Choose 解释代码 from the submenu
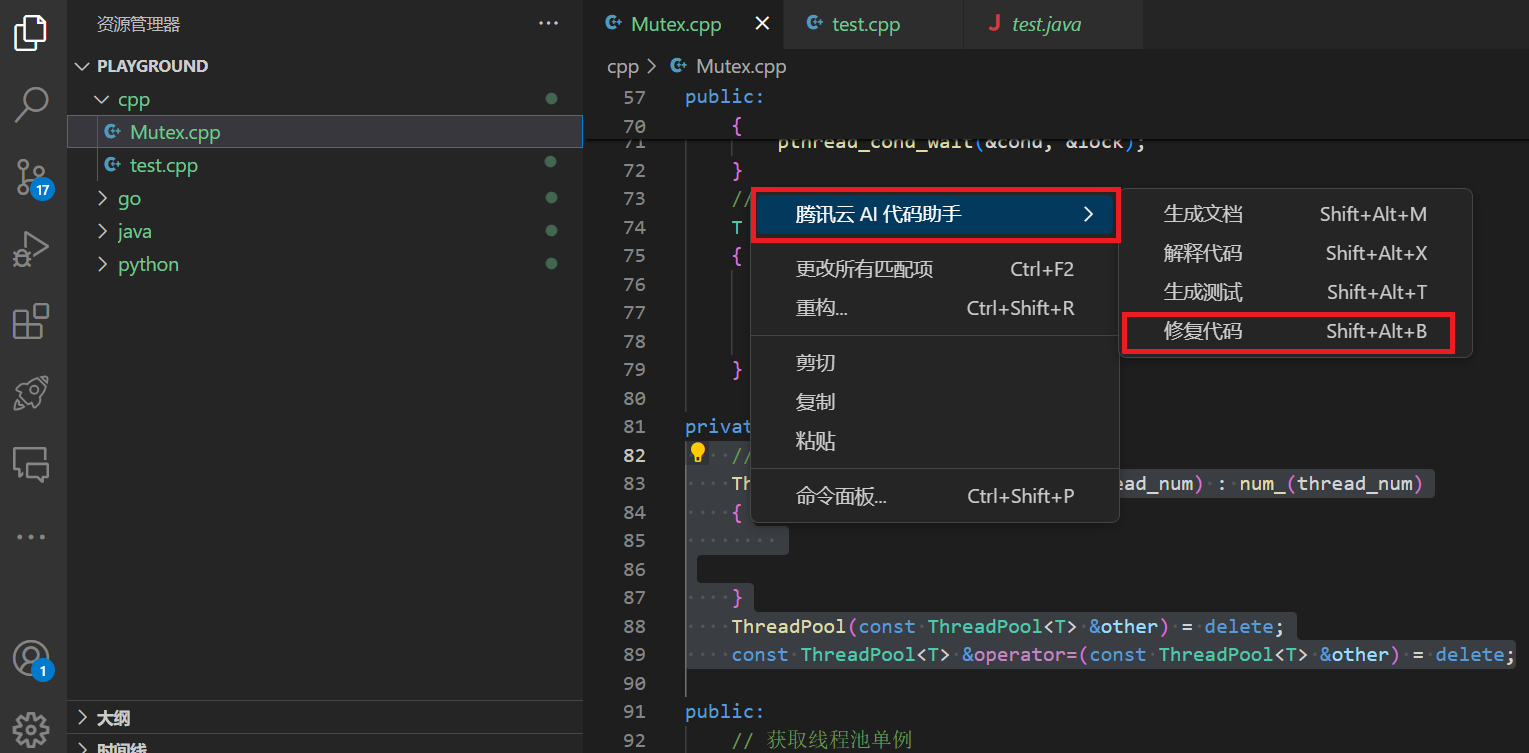 tap(1295, 253)
